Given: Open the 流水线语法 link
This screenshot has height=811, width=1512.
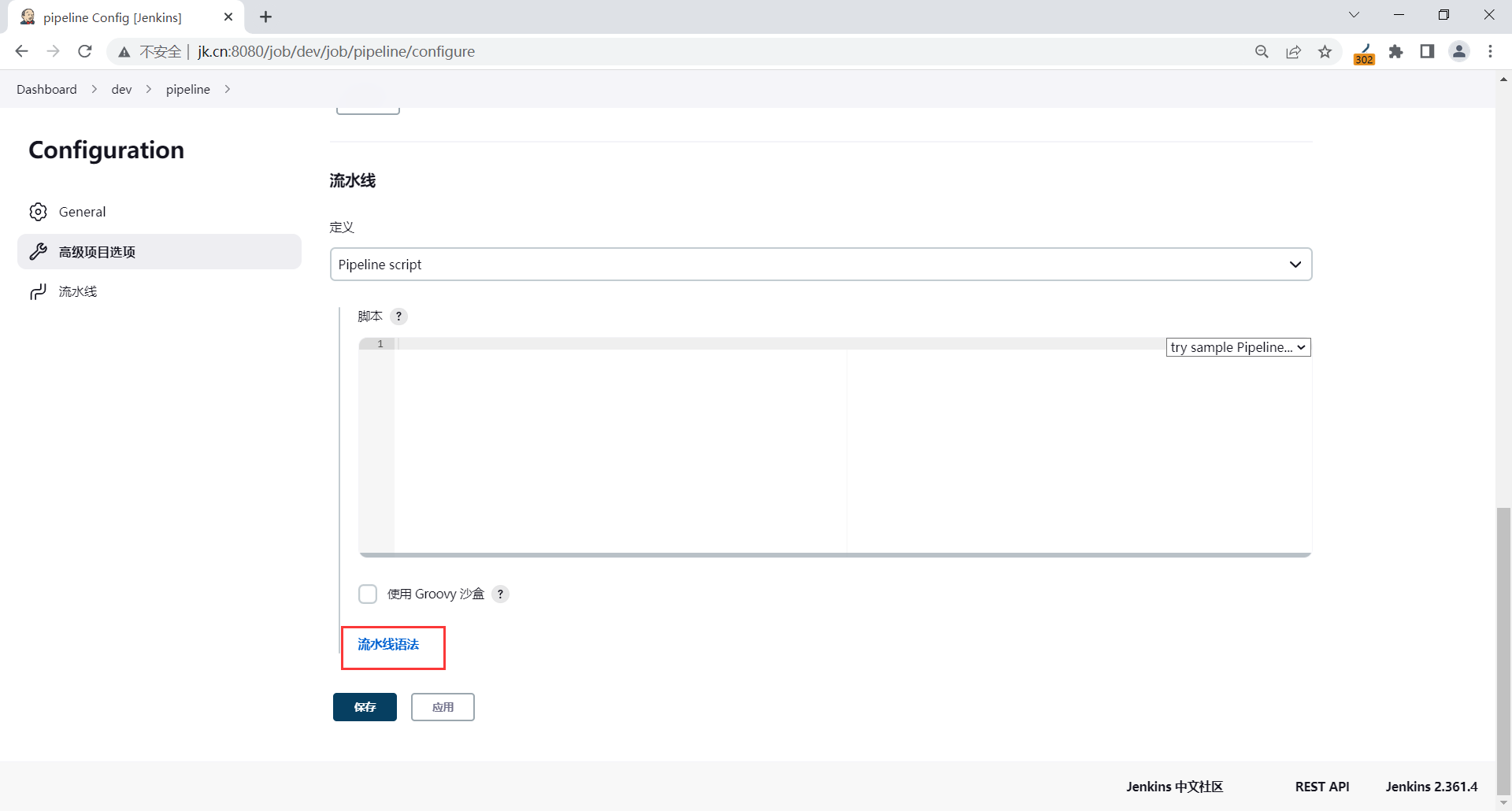Looking at the screenshot, I should (x=388, y=645).
